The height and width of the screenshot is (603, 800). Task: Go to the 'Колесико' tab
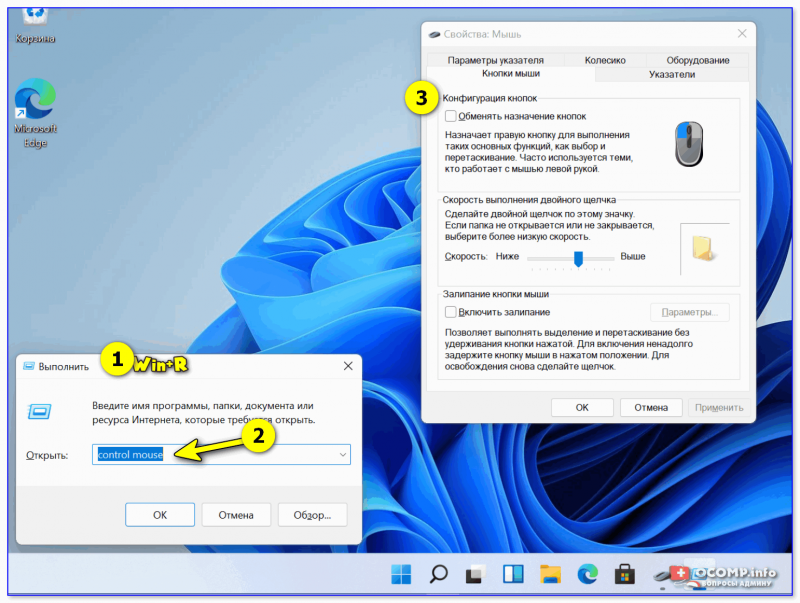point(604,60)
